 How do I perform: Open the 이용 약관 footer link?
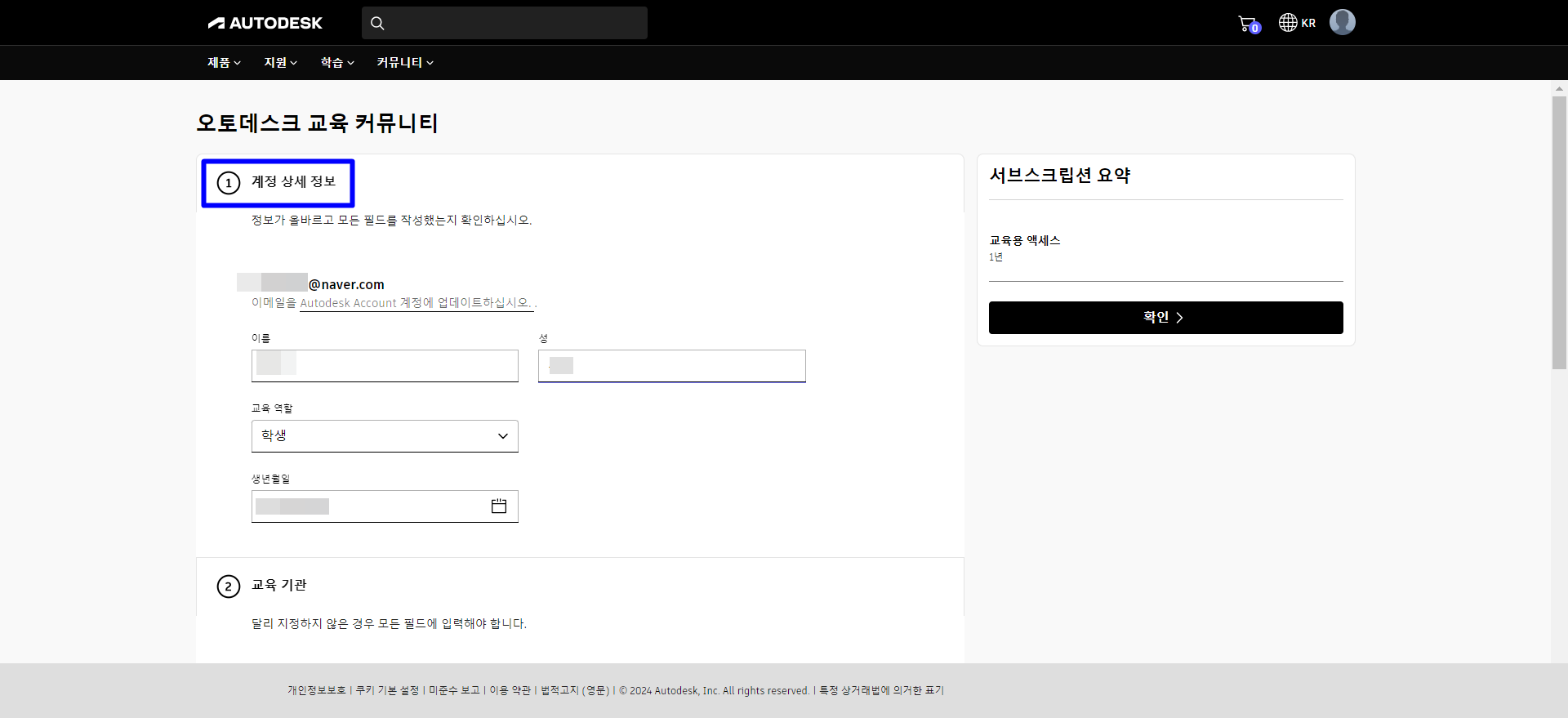pos(510,690)
